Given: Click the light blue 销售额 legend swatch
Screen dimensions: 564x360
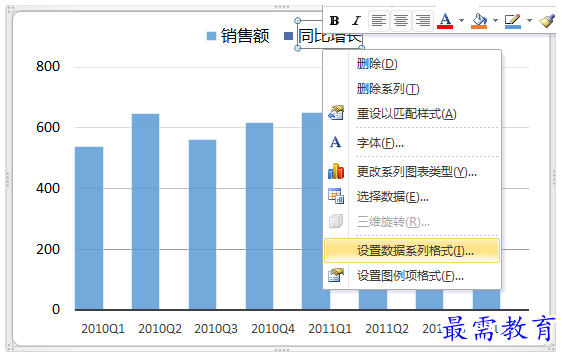Looking at the screenshot, I should pos(212,36).
